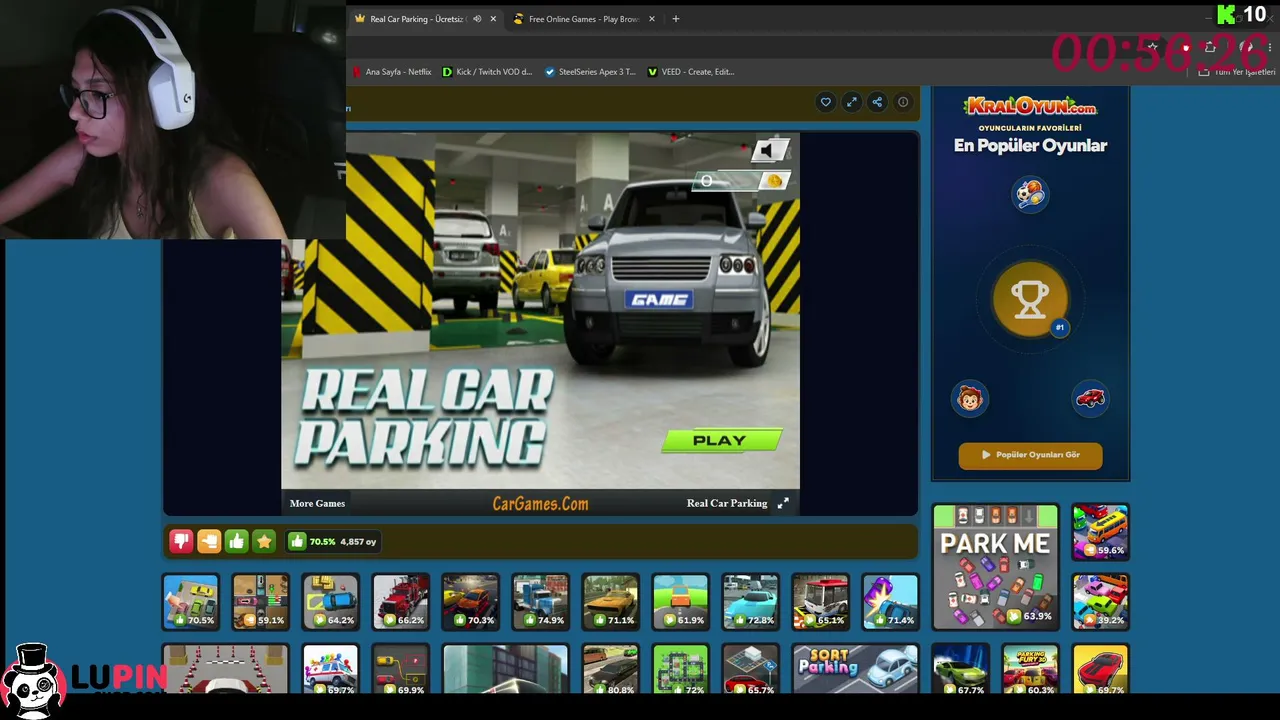This screenshot has width=1280, height=720.
Task: Toggle fullscreen beside Real Car Parking label
Action: 783,503
